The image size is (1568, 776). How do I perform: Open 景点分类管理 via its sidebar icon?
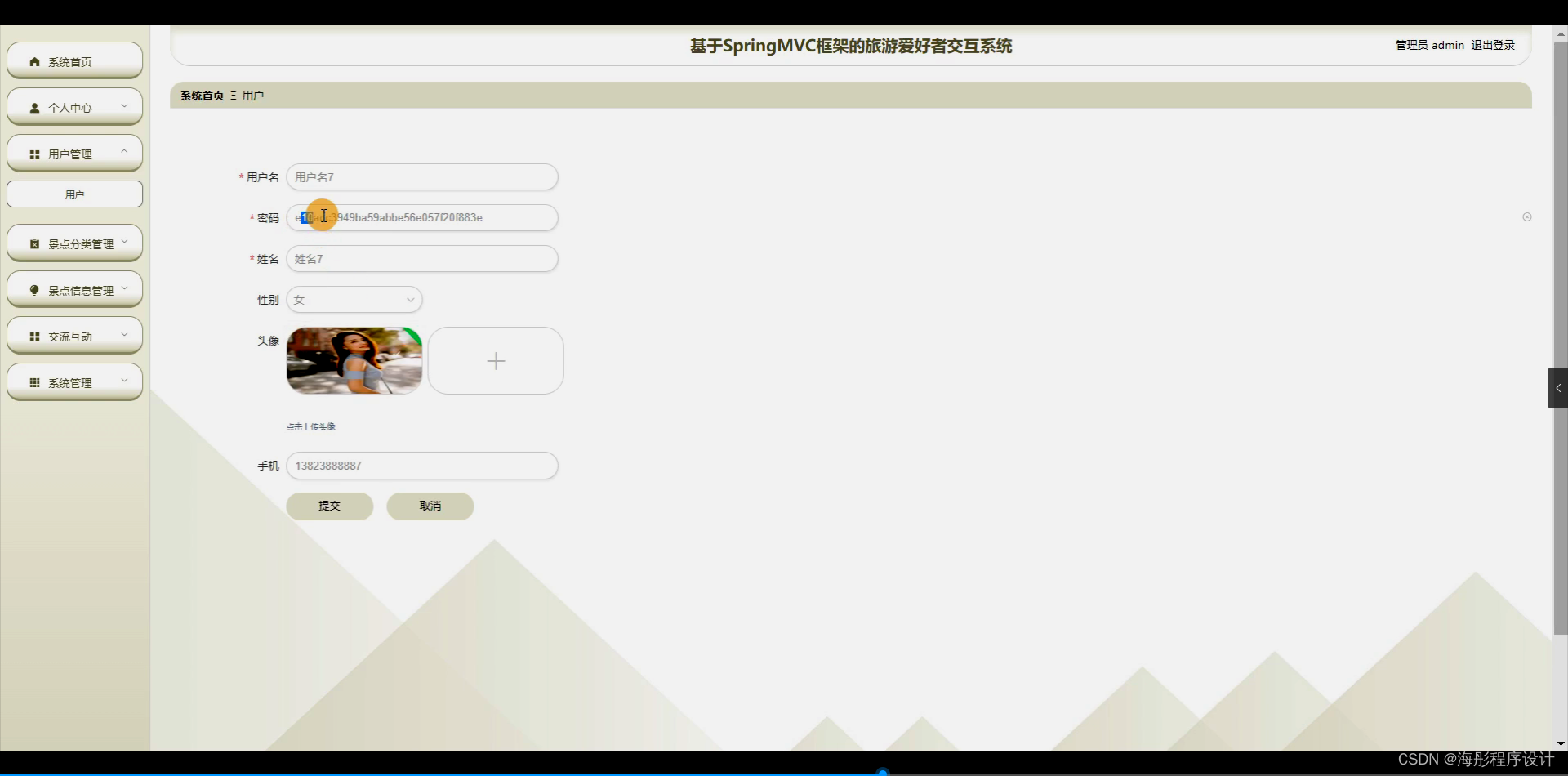[33, 242]
